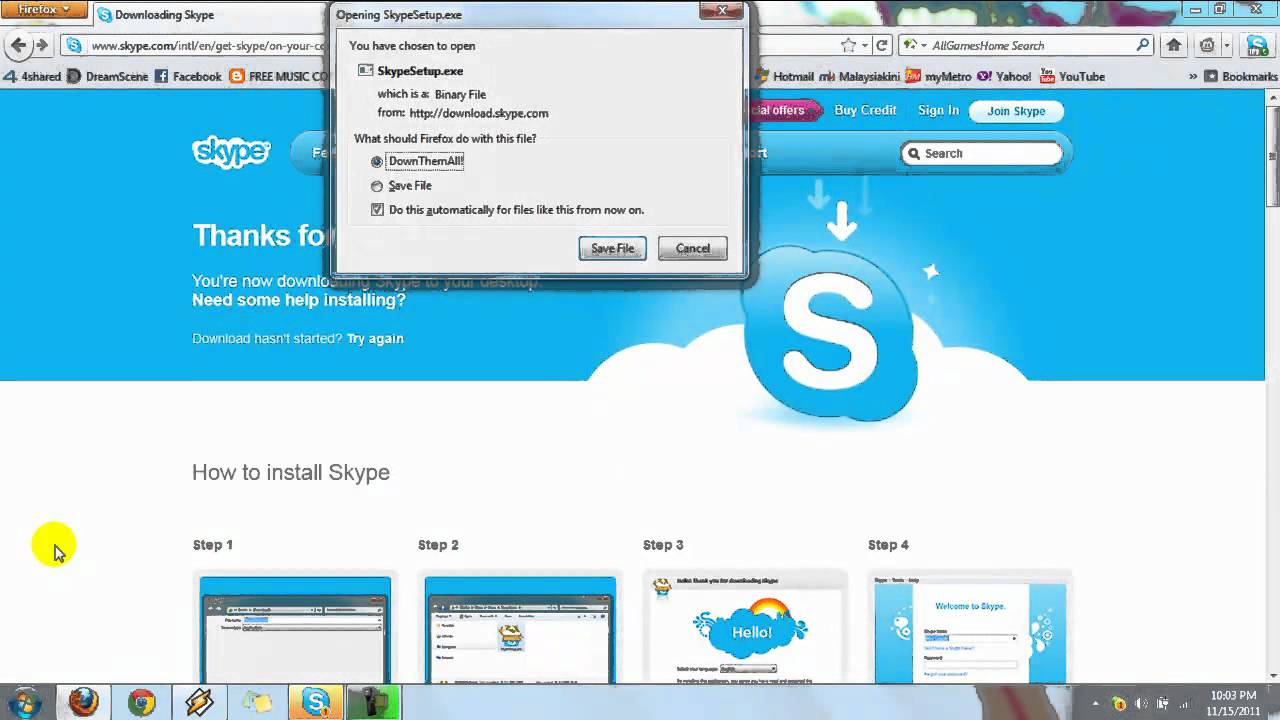This screenshot has width=1280, height=720.
Task: Open the Sign In link
Action: (938, 110)
